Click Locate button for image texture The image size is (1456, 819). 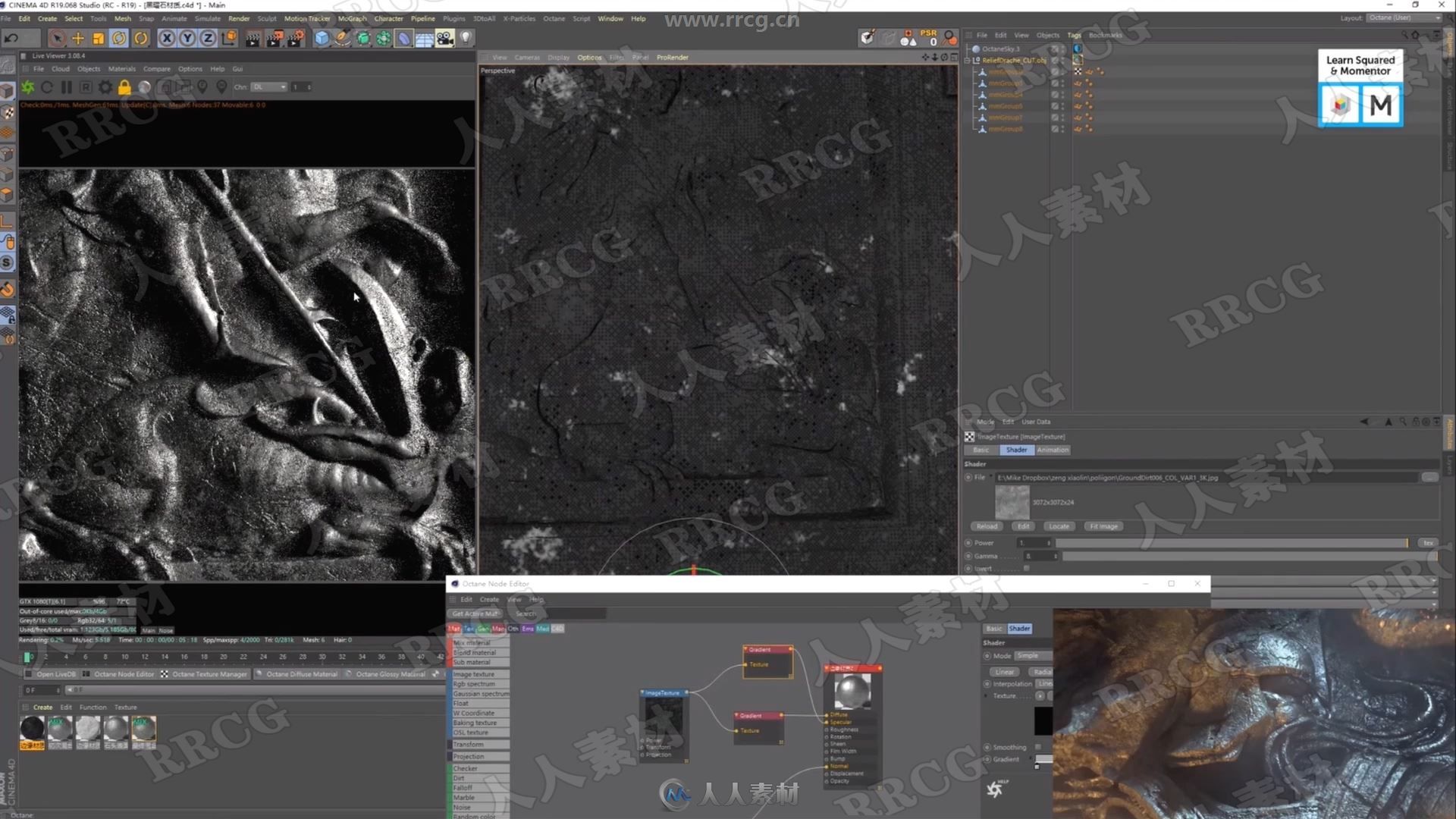[1059, 526]
